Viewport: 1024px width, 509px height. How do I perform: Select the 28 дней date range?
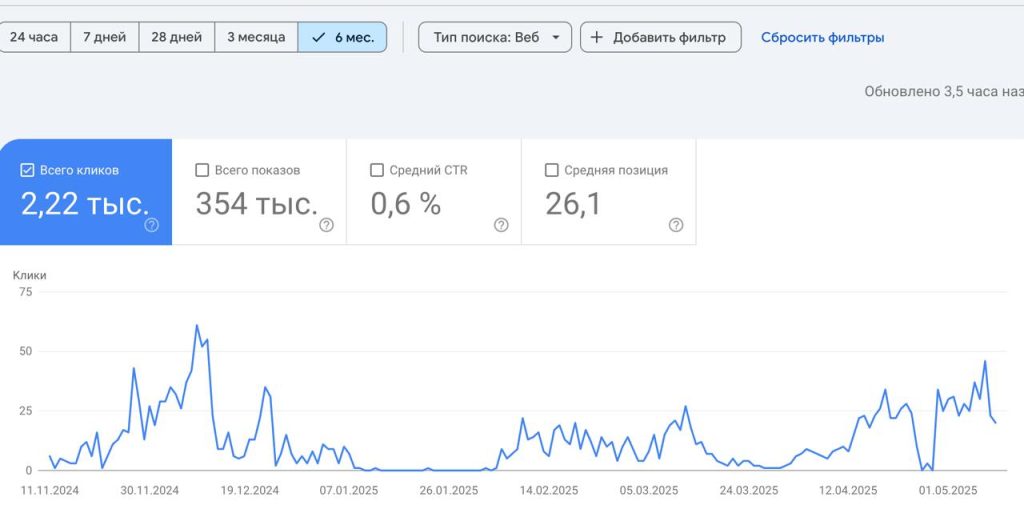[x=176, y=37]
